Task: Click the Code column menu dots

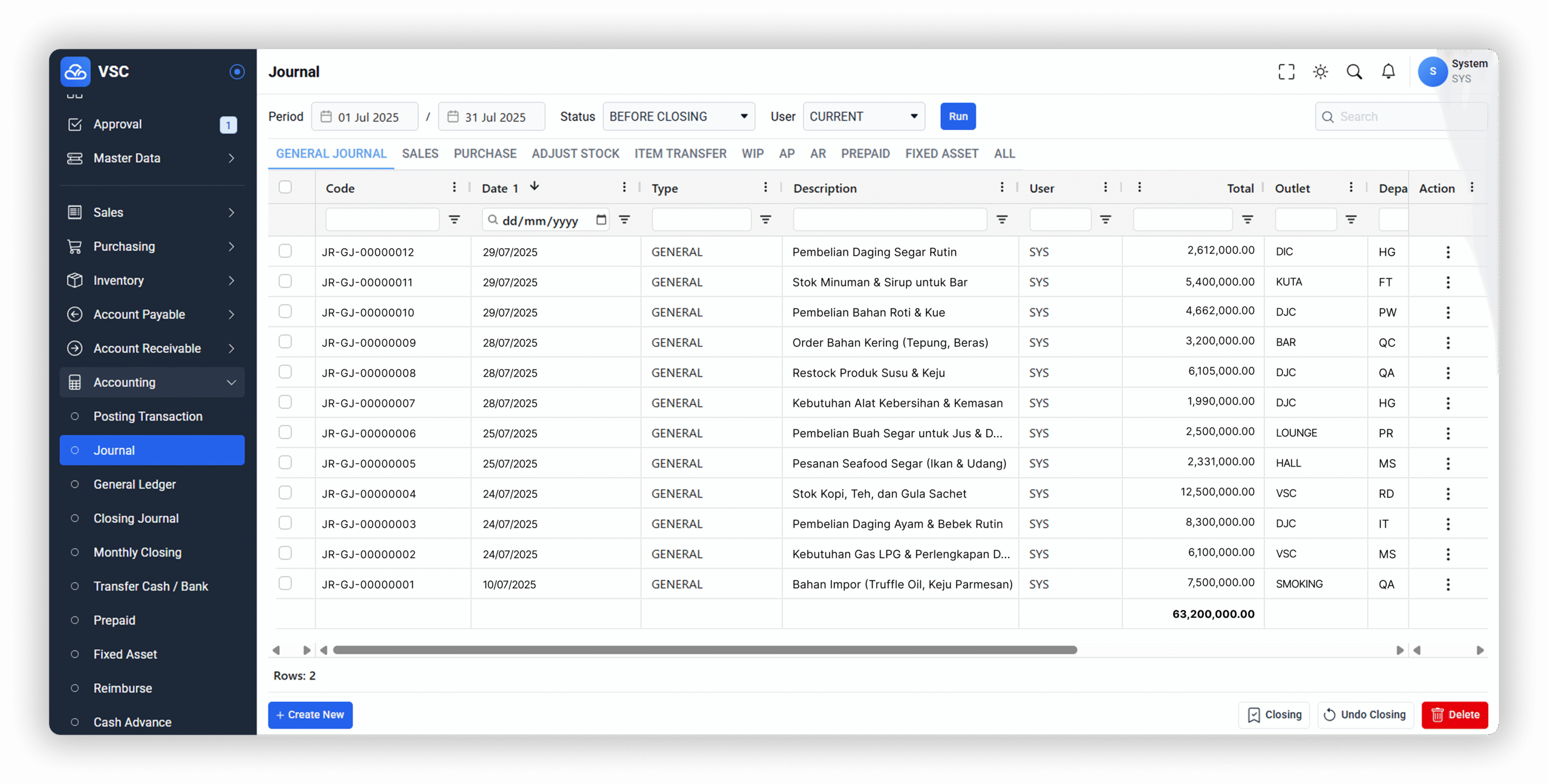Action: pos(454,187)
